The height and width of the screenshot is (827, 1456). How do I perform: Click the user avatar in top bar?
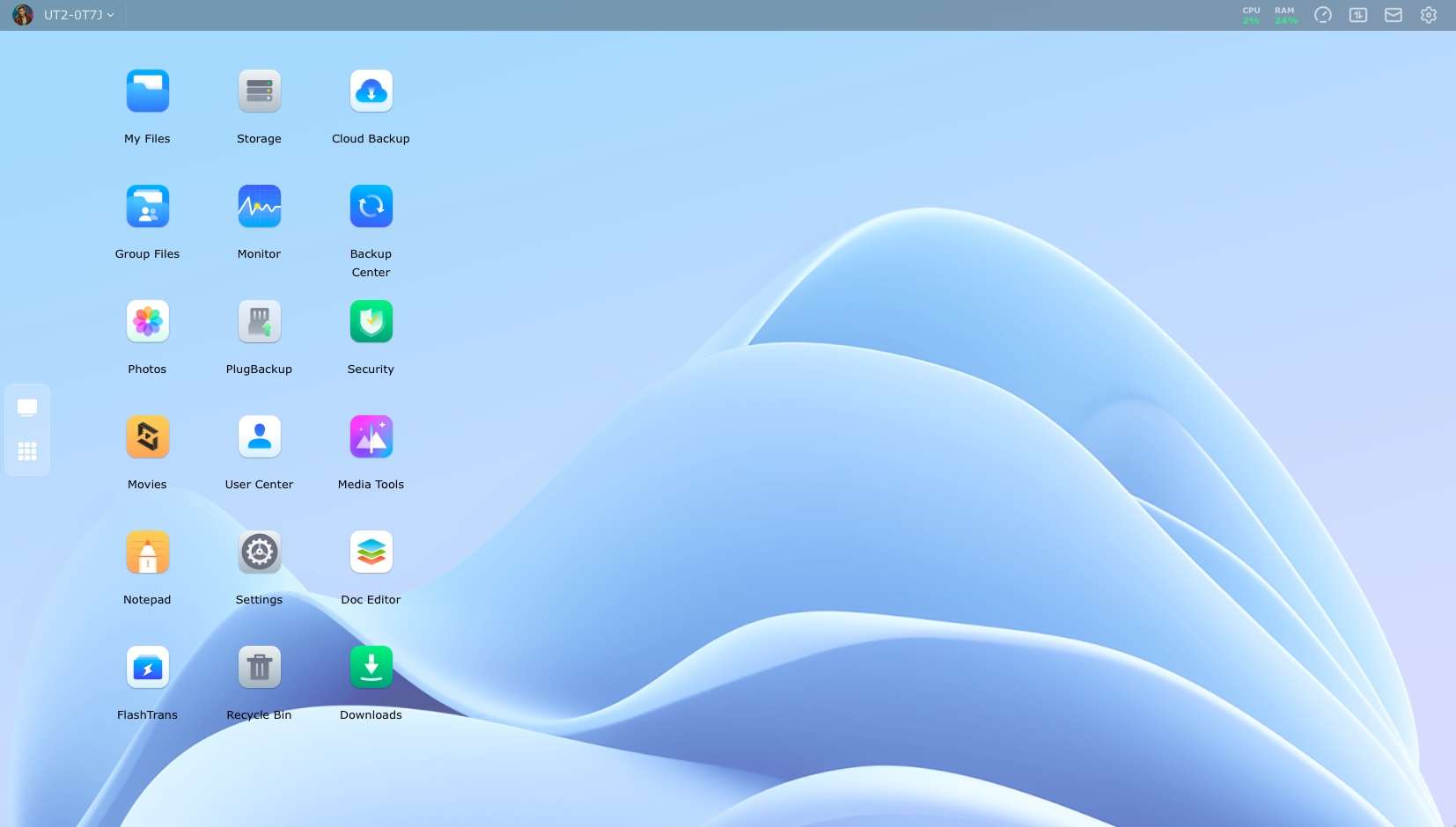tap(23, 15)
